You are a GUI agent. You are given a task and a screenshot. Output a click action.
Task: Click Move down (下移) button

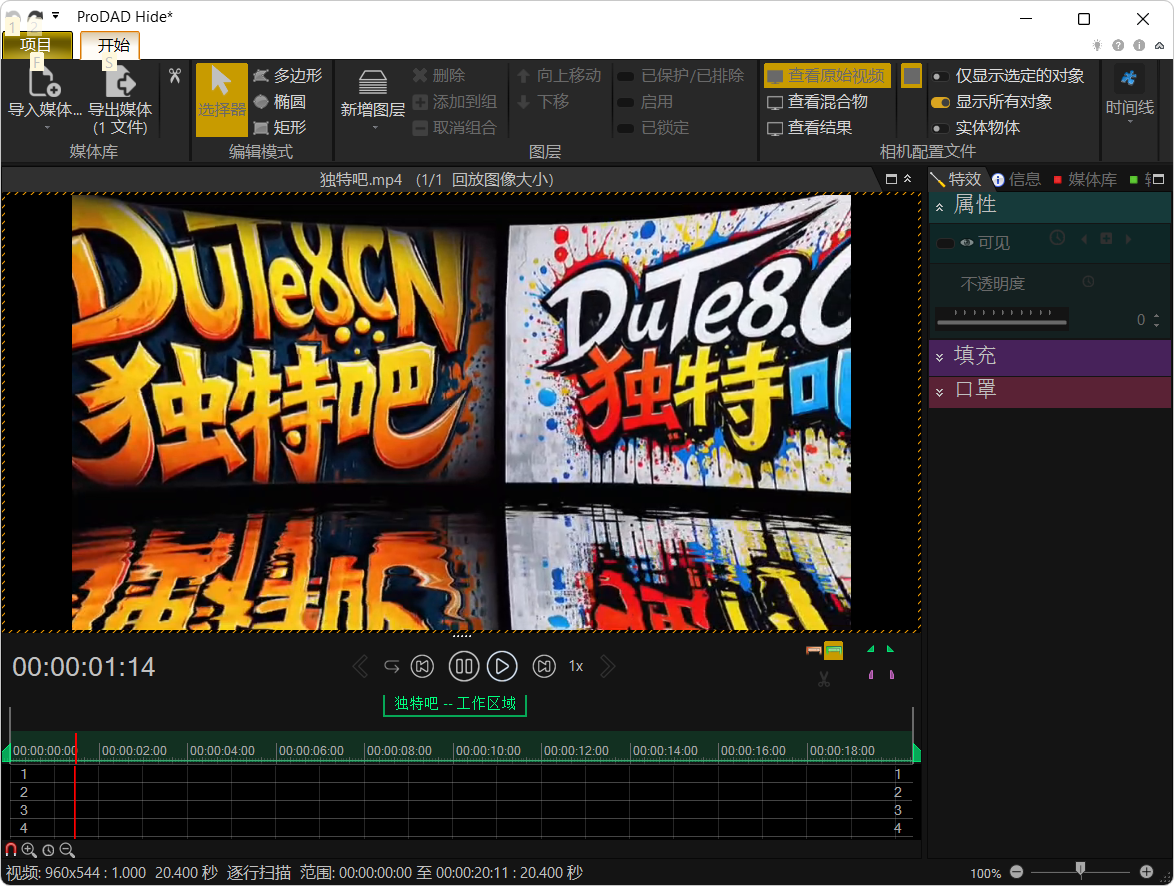[x=544, y=102]
